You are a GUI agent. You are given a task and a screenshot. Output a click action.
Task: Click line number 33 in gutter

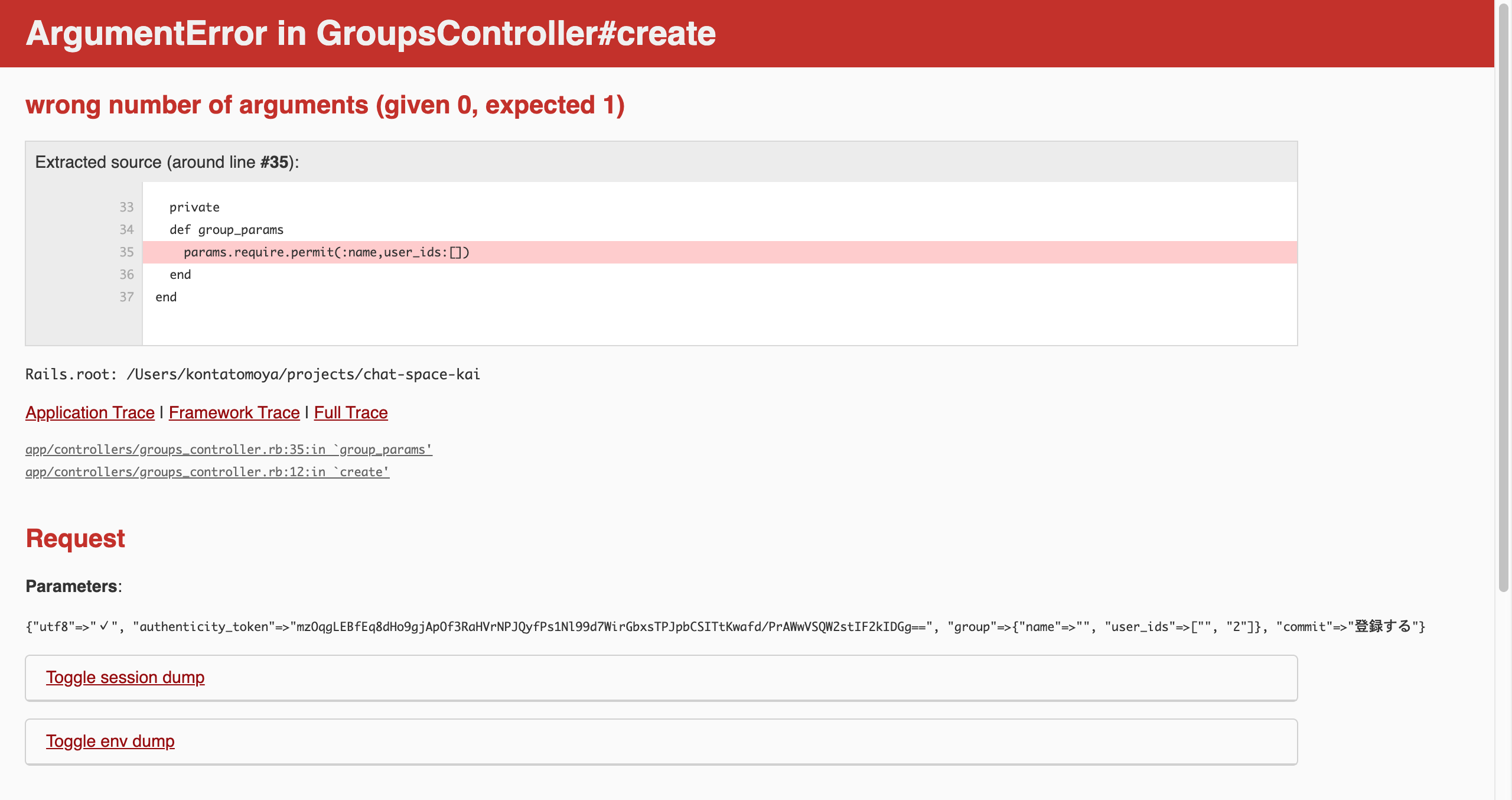pos(126,207)
